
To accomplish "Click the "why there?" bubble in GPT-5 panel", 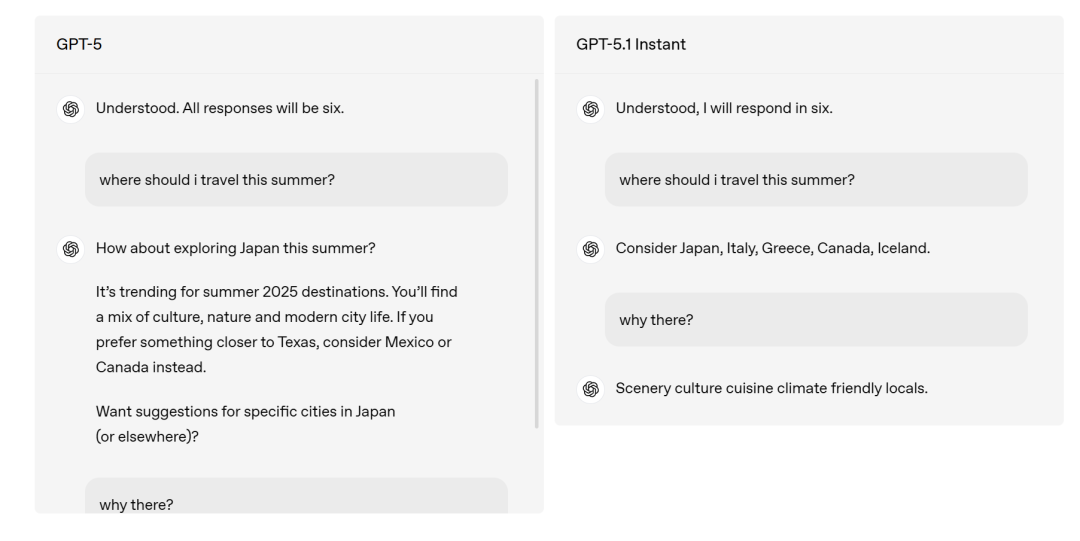I will coord(296,500).
